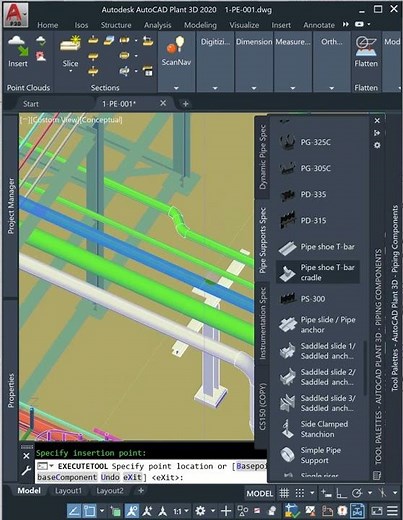This screenshot has height=520, width=403.
Task: Click tool palette auto-hide icon
Action: point(377,133)
